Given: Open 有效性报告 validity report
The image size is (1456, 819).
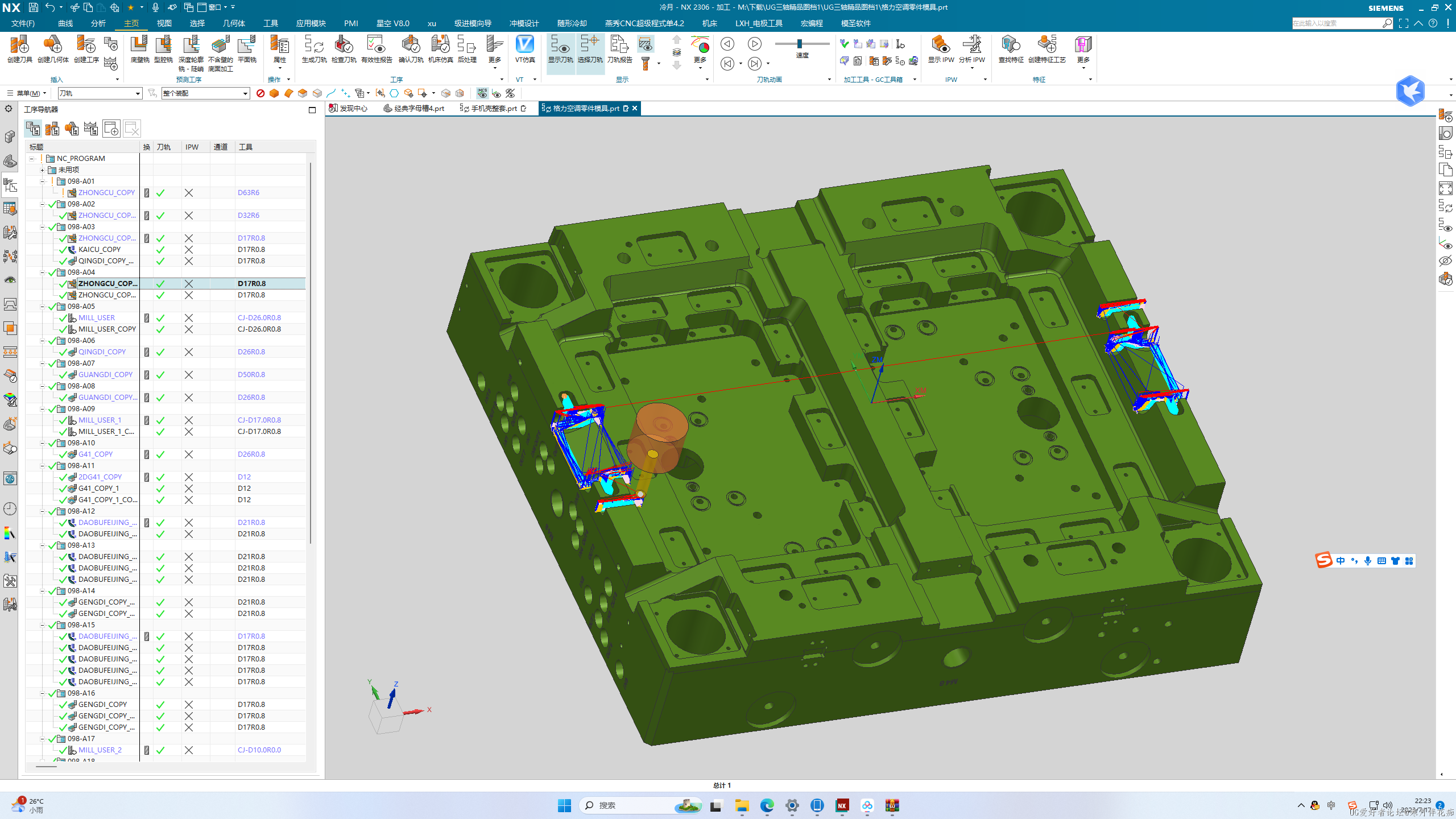Looking at the screenshot, I should pos(377,49).
